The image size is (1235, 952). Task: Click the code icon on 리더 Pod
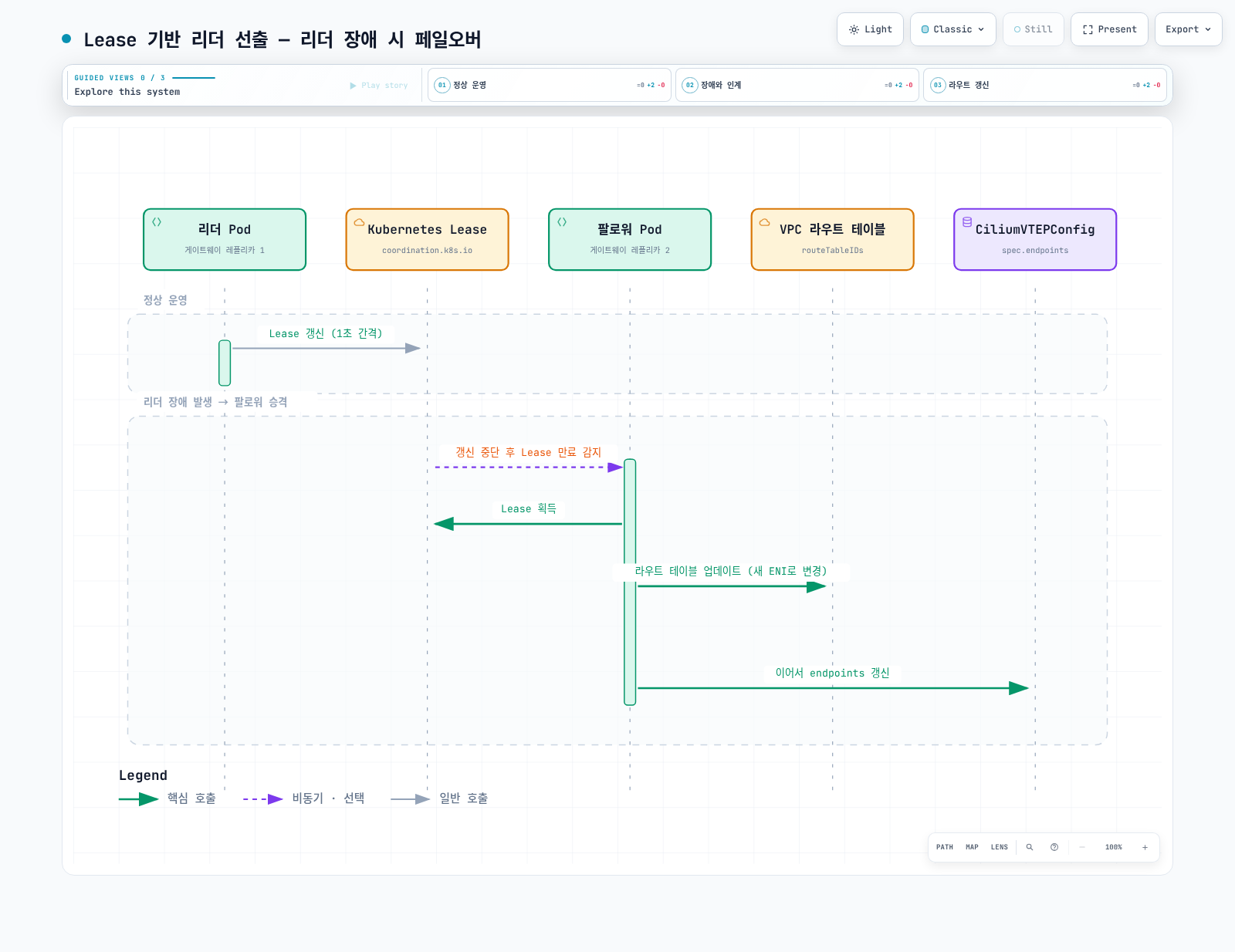pyautogui.click(x=157, y=222)
